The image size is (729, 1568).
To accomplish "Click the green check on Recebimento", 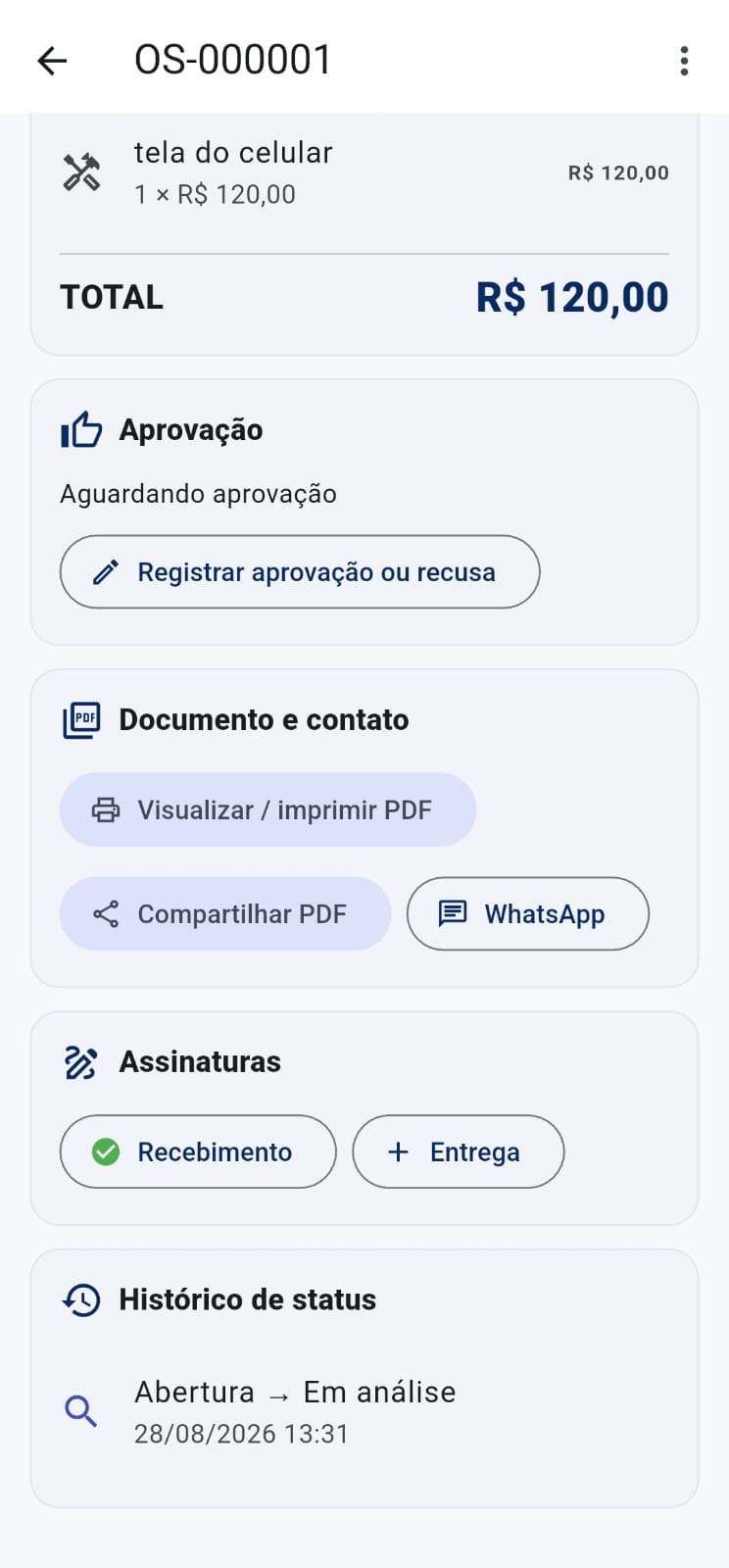I will 106,1152.
